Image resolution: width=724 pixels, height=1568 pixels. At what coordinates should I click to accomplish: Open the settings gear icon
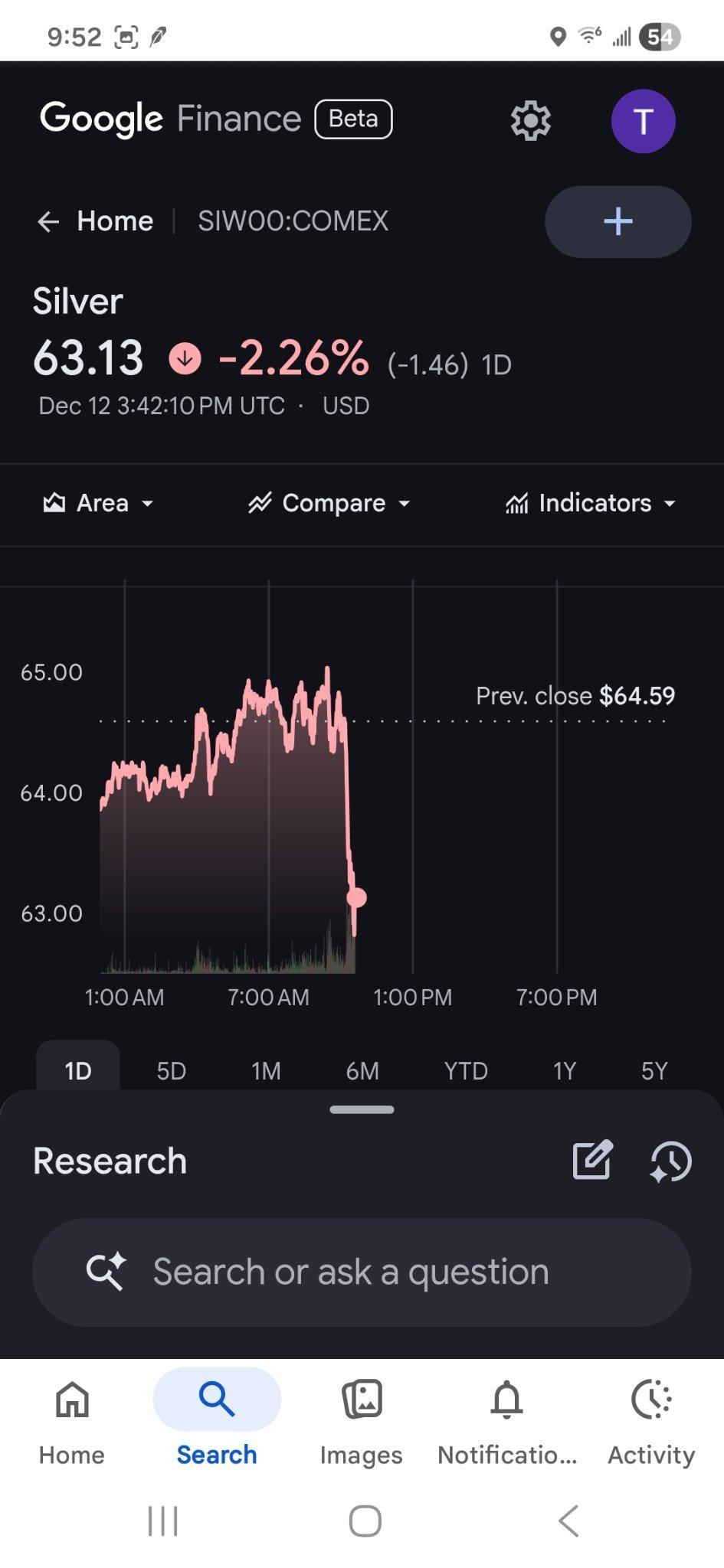click(530, 121)
